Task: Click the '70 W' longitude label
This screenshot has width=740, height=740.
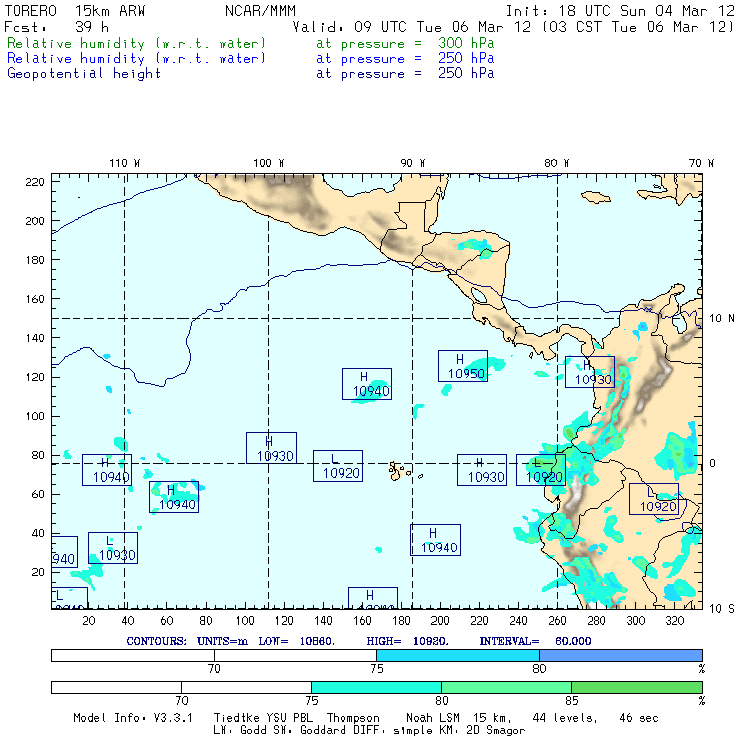Action: click(x=701, y=163)
